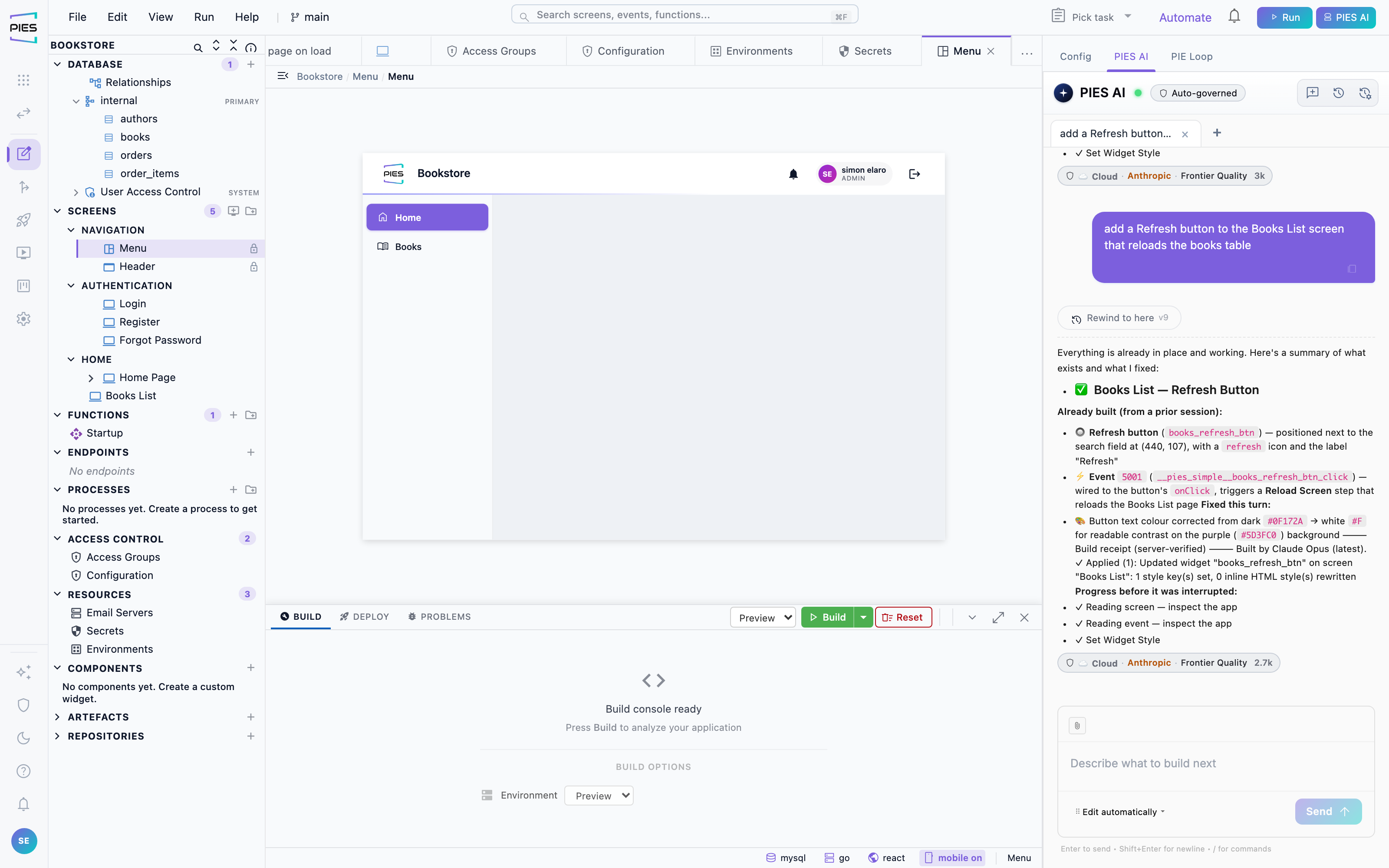Image resolution: width=1389 pixels, height=868 pixels.
Task: Open the File menu
Action: pos(78,16)
